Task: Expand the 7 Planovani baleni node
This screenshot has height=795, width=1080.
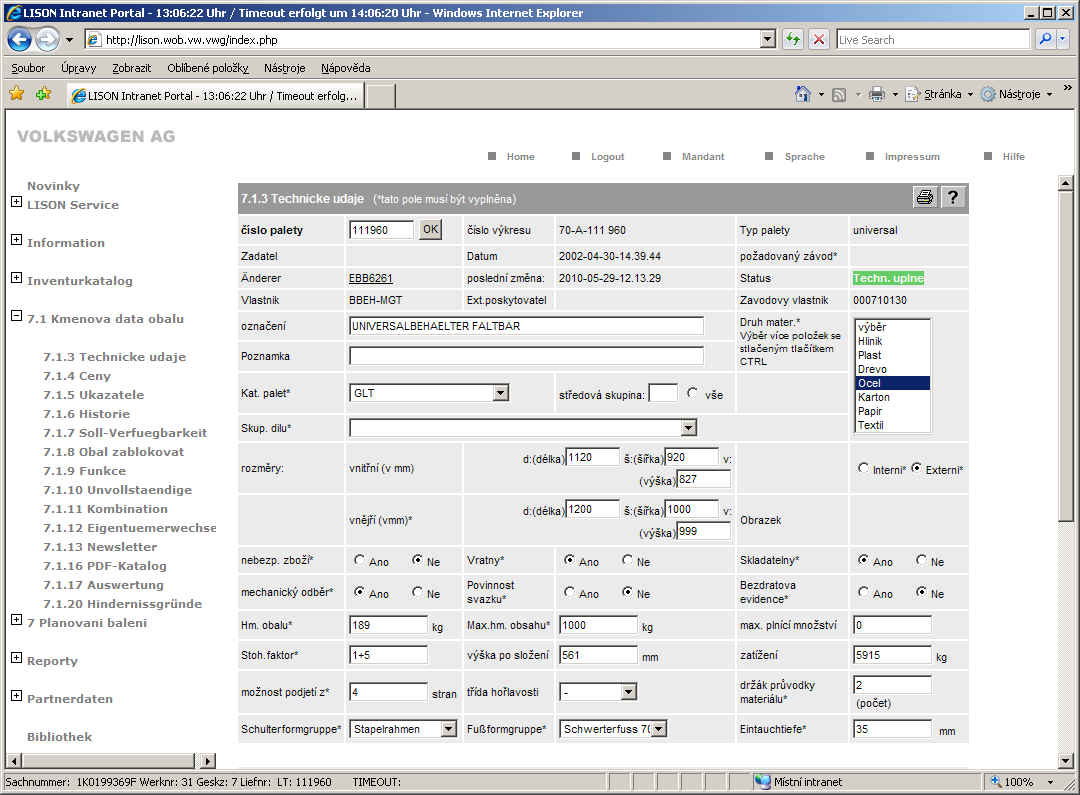Action: click(x=17, y=619)
